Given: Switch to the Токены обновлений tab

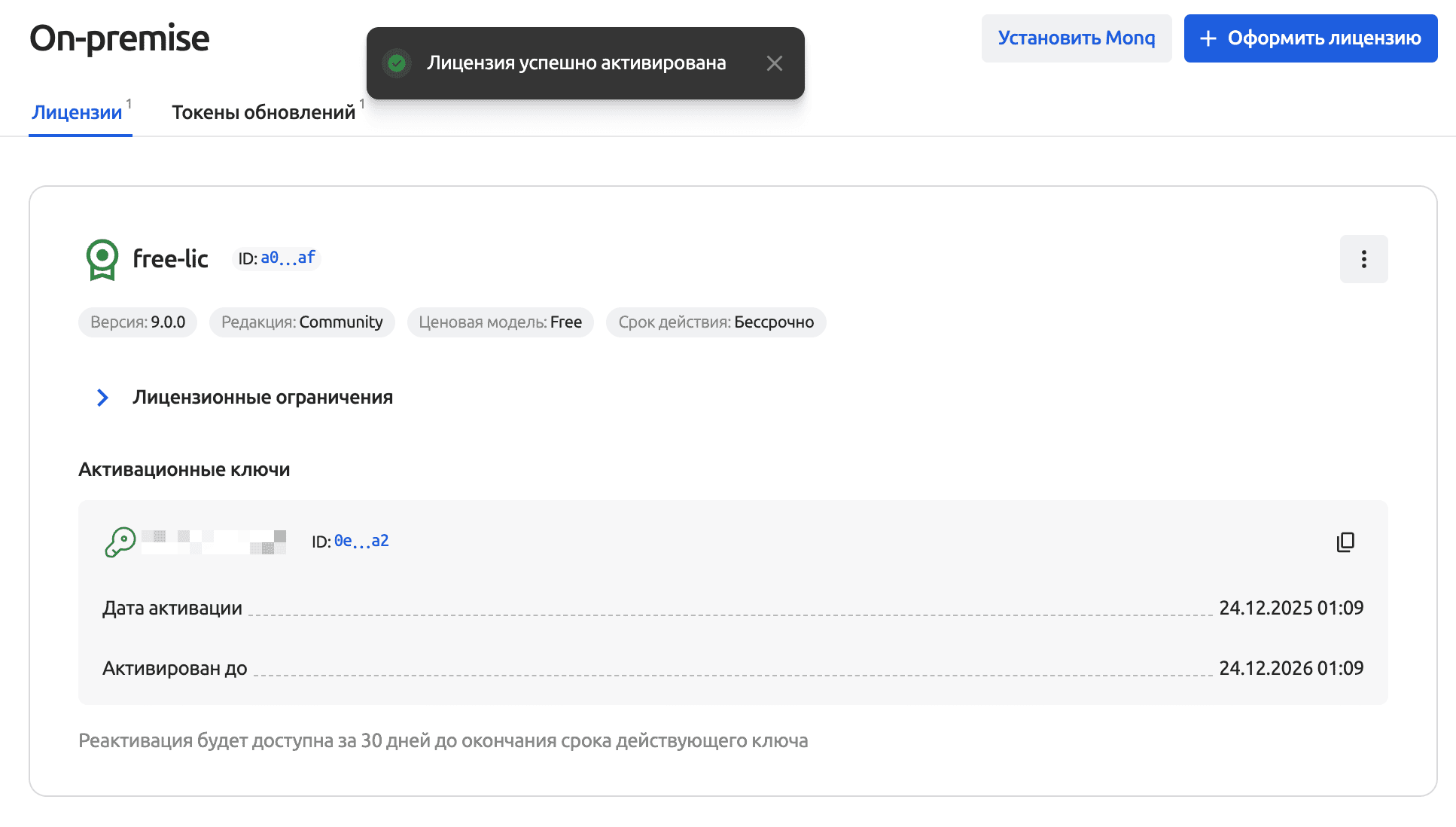Looking at the screenshot, I should point(263,112).
